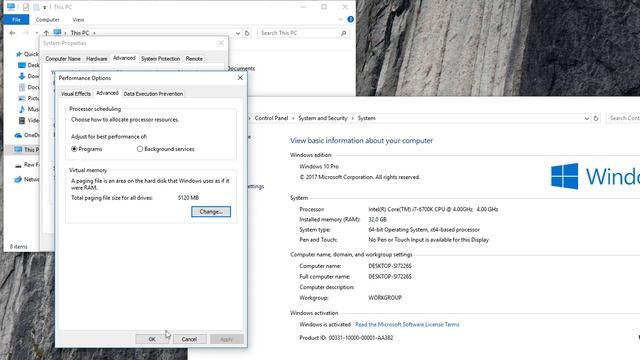Open the Music folder icon in sidebar
Image resolution: width=640 pixels, height=360 pixels.
coord(22,109)
